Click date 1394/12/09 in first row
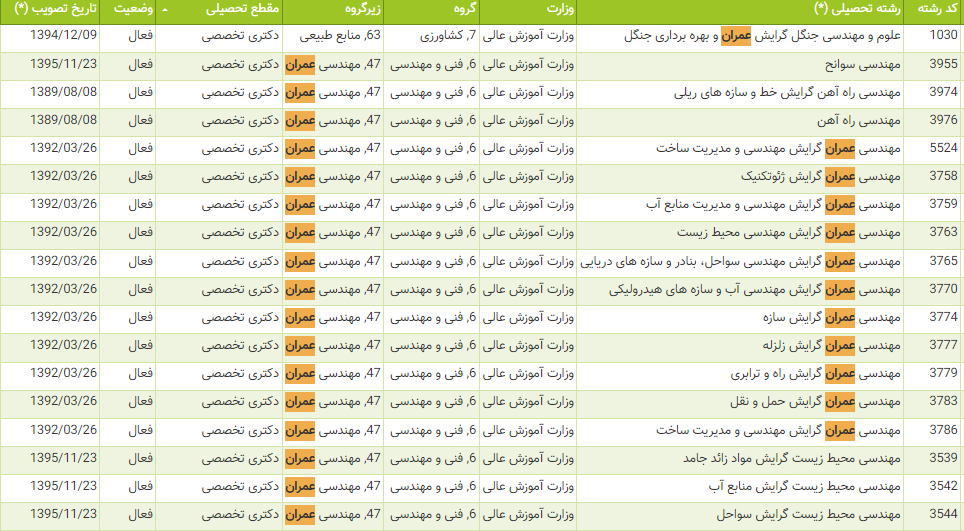The image size is (964, 531). click(x=63, y=35)
